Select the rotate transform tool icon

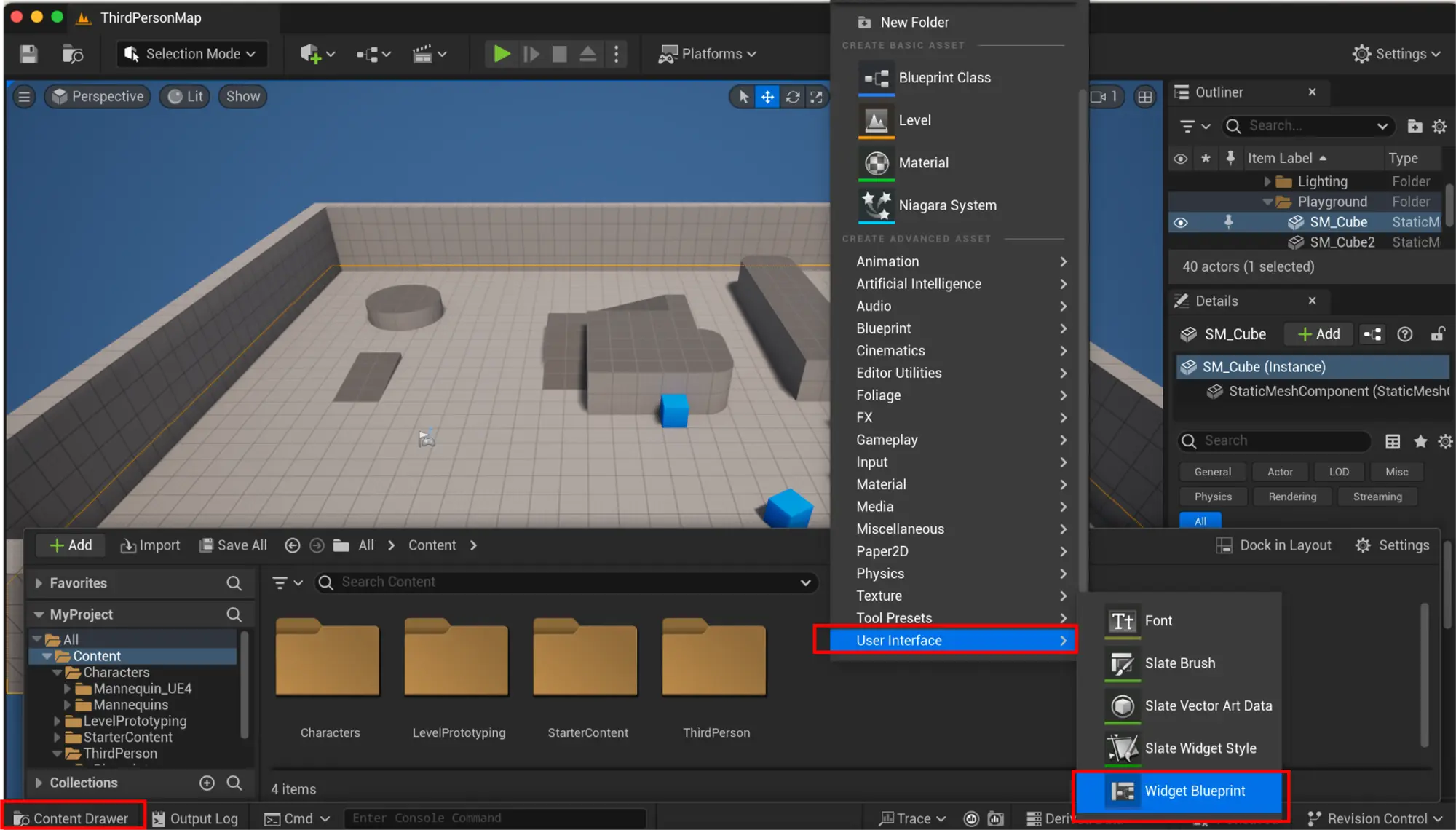click(x=793, y=97)
